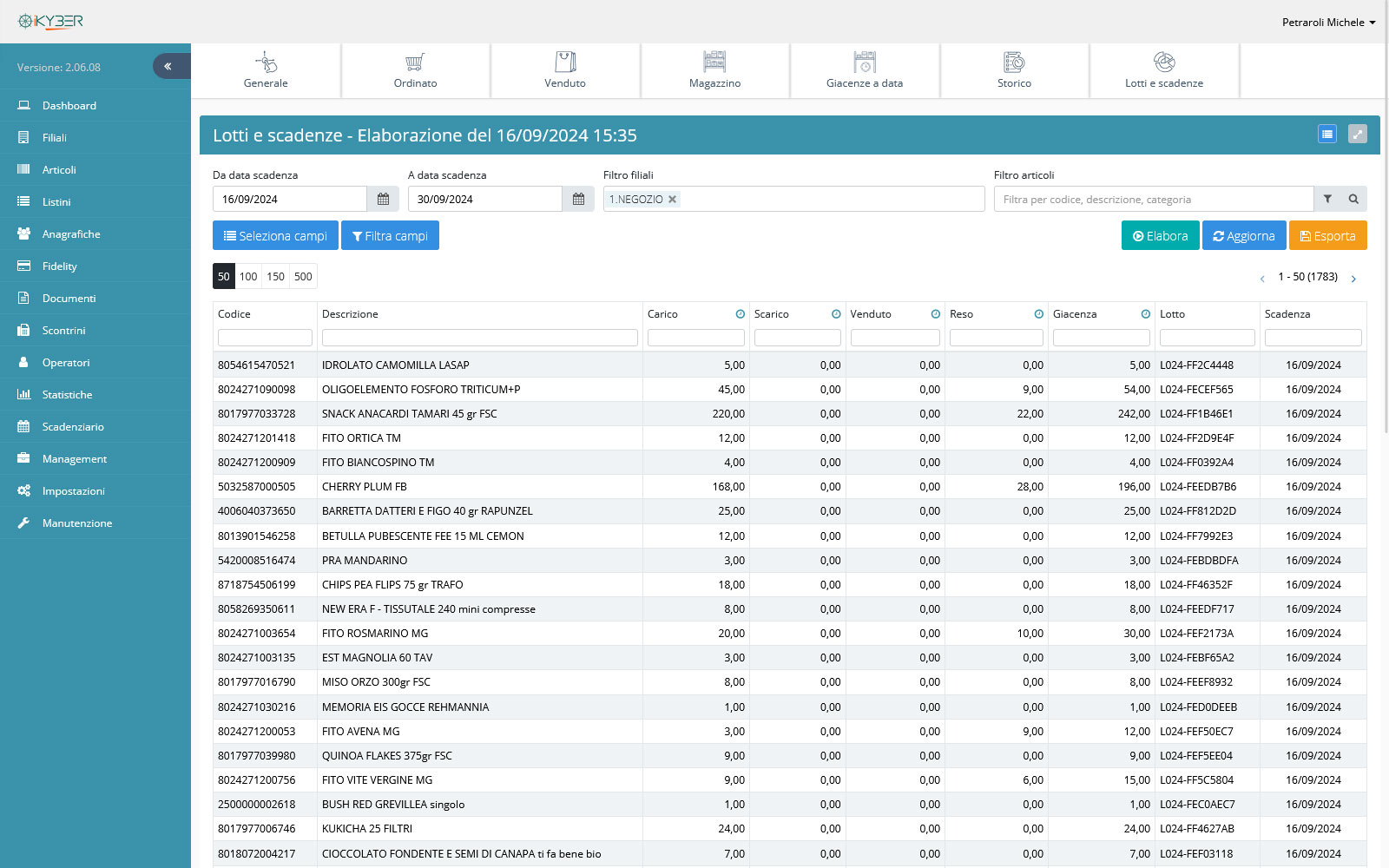Show 150 rows per page
The image size is (1389, 868).
click(x=275, y=276)
